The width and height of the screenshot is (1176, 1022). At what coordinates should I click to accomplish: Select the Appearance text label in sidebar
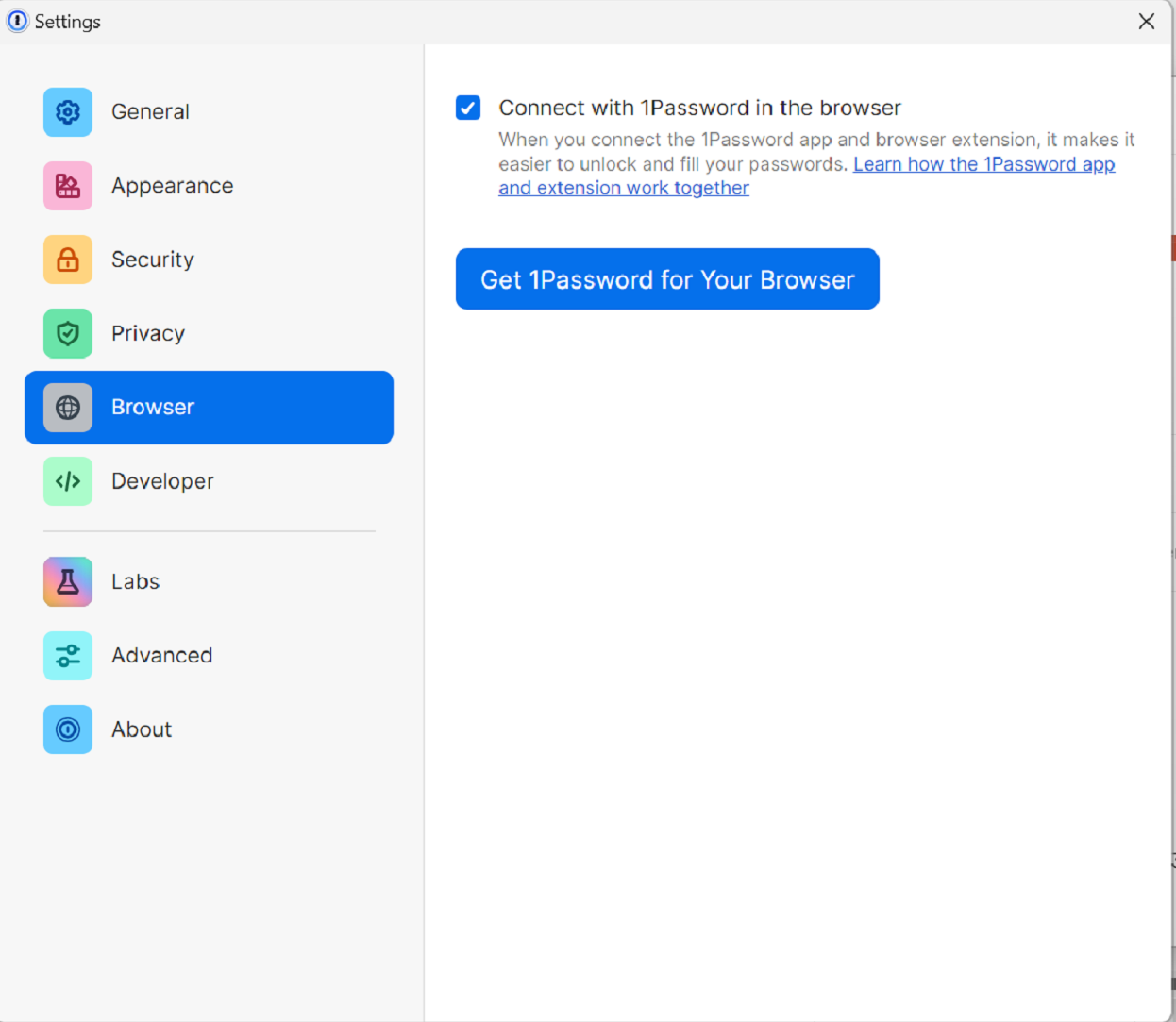pyautogui.click(x=173, y=186)
